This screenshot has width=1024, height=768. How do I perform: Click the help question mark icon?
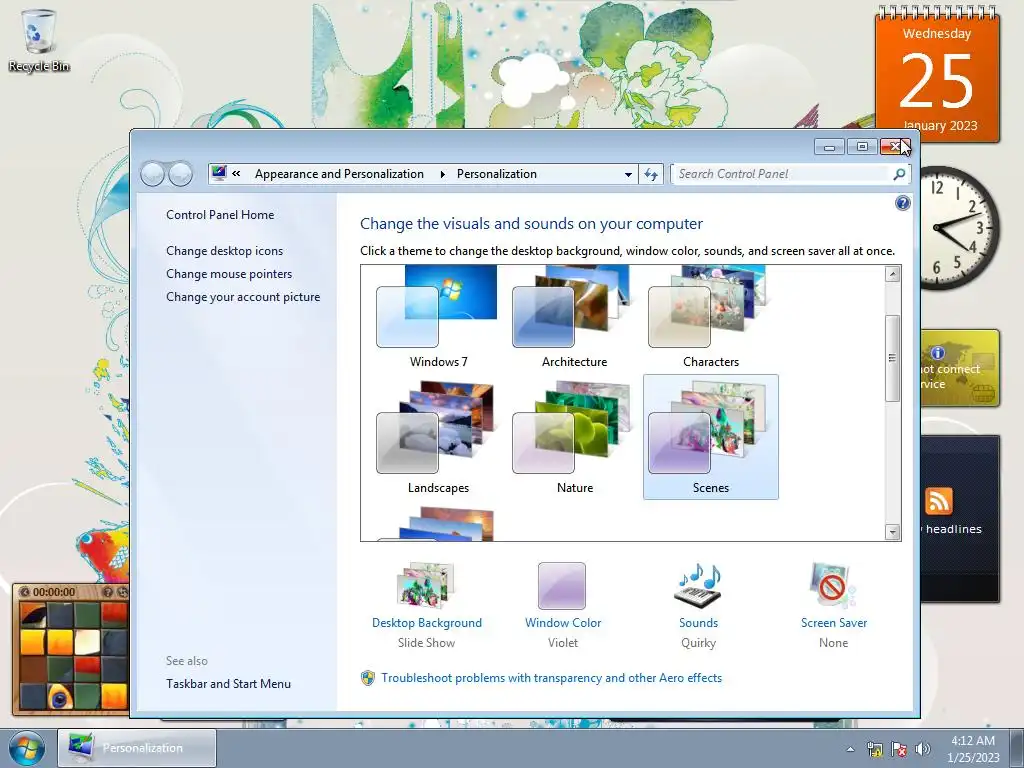[x=903, y=203]
